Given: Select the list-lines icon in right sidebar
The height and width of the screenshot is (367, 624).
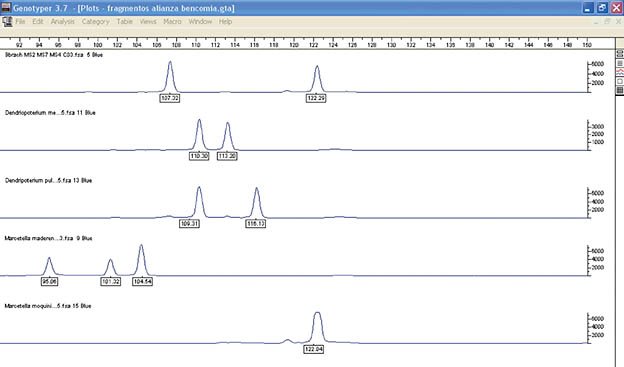Looking at the screenshot, I should pos(620,63).
